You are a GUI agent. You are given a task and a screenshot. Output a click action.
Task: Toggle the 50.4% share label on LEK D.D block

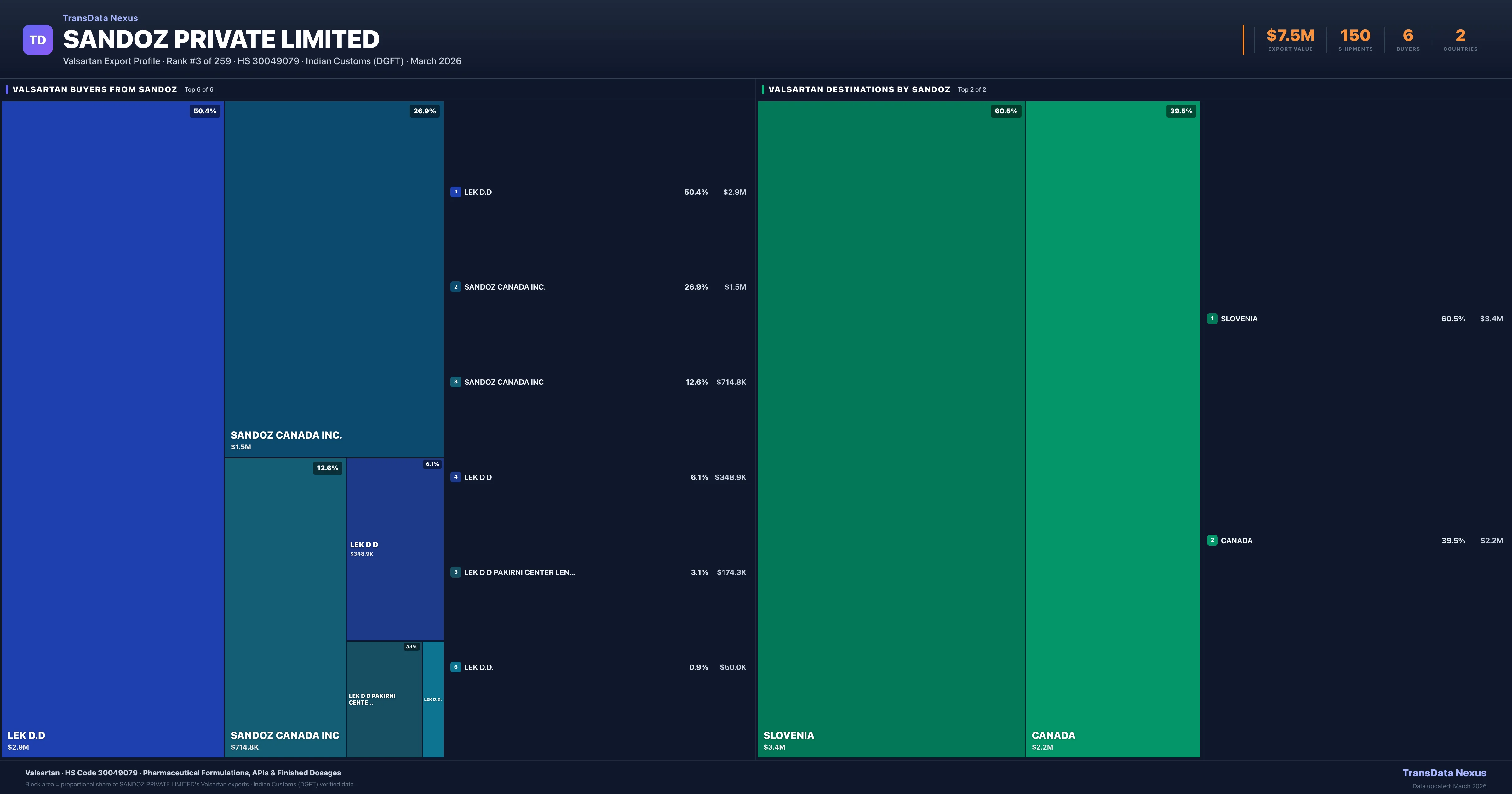(x=204, y=110)
